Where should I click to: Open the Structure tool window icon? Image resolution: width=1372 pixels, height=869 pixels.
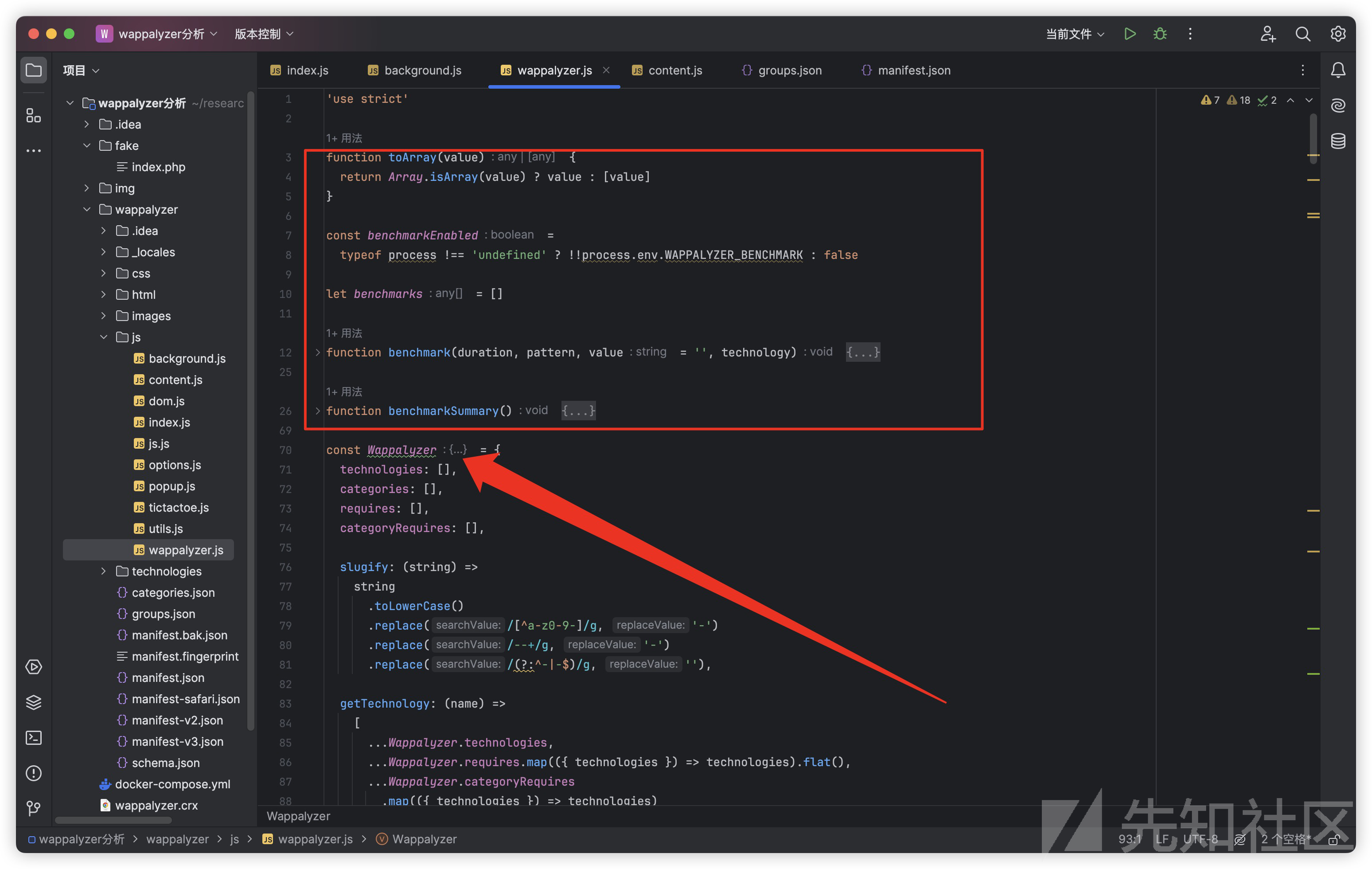coord(34,116)
